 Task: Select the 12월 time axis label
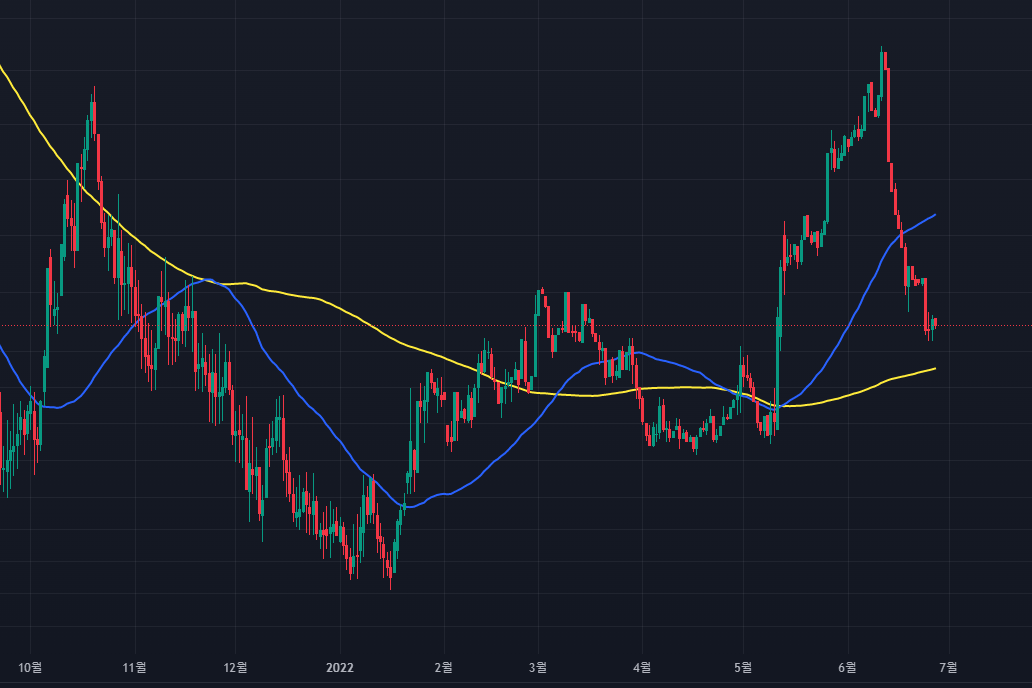[235, 668]
